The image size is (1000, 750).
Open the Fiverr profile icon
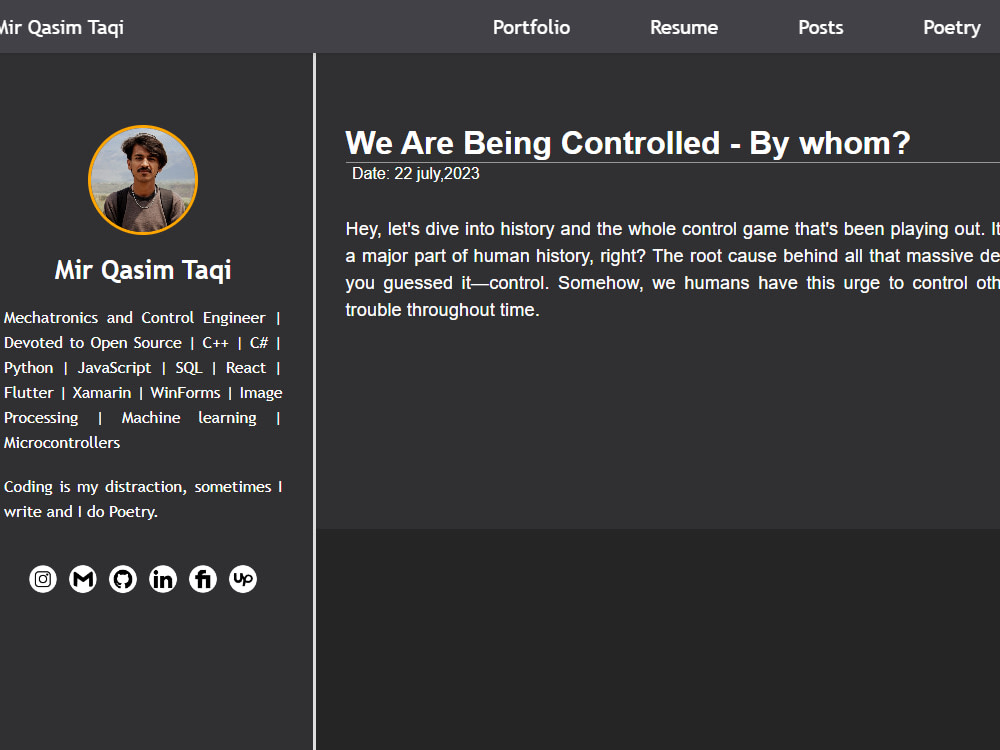pyautogui.click(x=203, y=579)
